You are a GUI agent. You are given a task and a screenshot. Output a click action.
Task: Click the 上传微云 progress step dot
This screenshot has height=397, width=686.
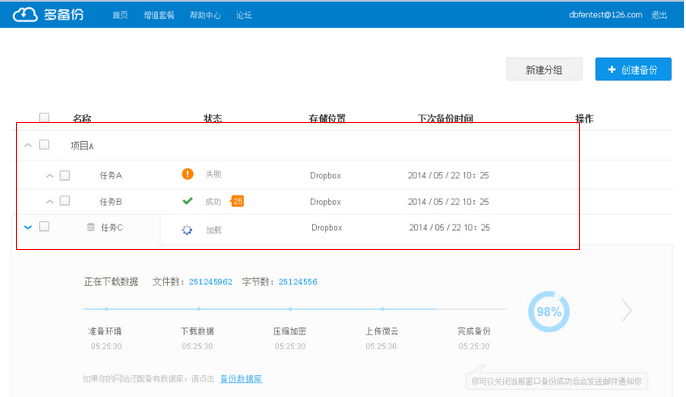[382, 309]
